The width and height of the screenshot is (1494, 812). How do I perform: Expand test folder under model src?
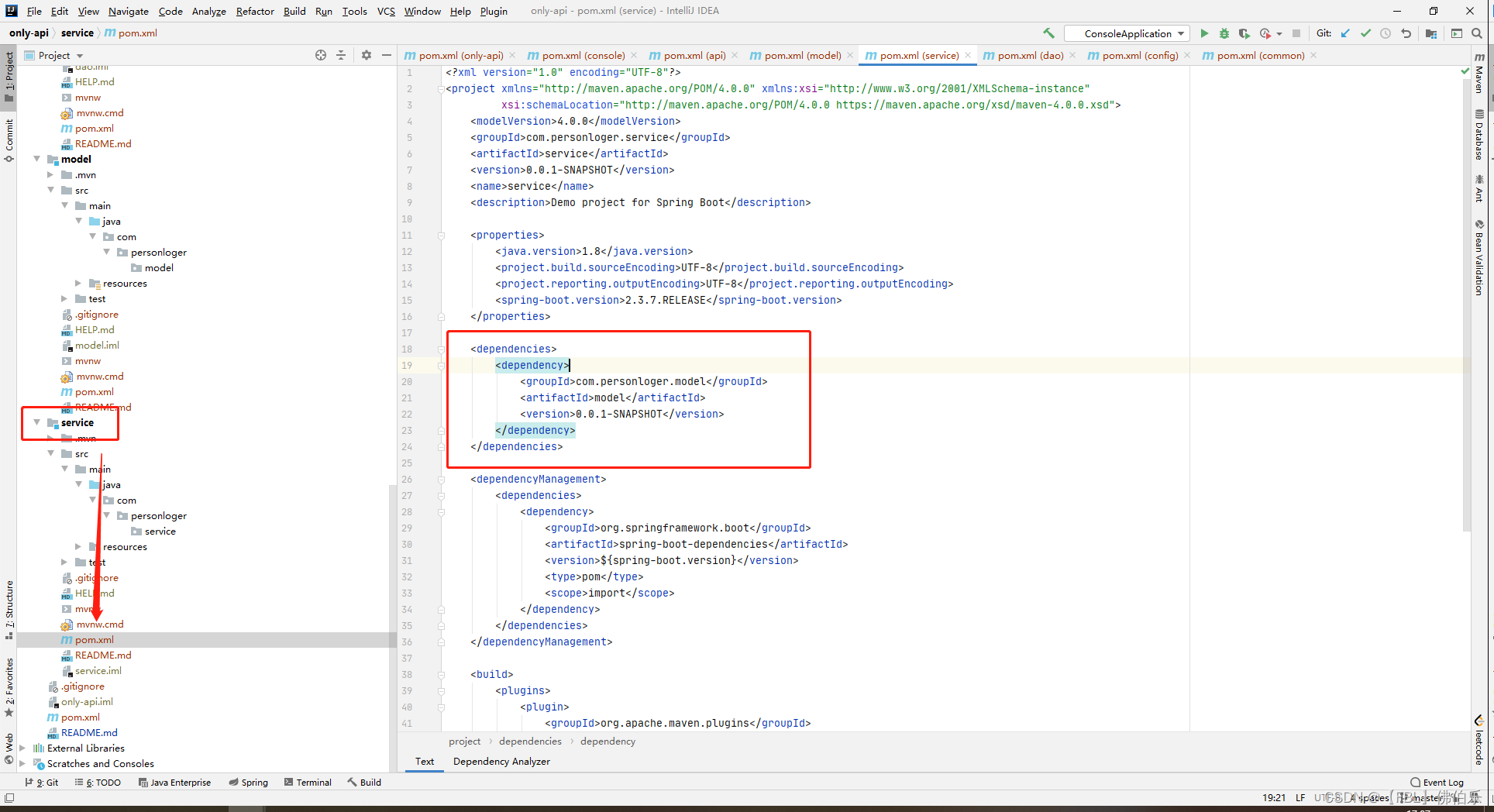point(64,298)
